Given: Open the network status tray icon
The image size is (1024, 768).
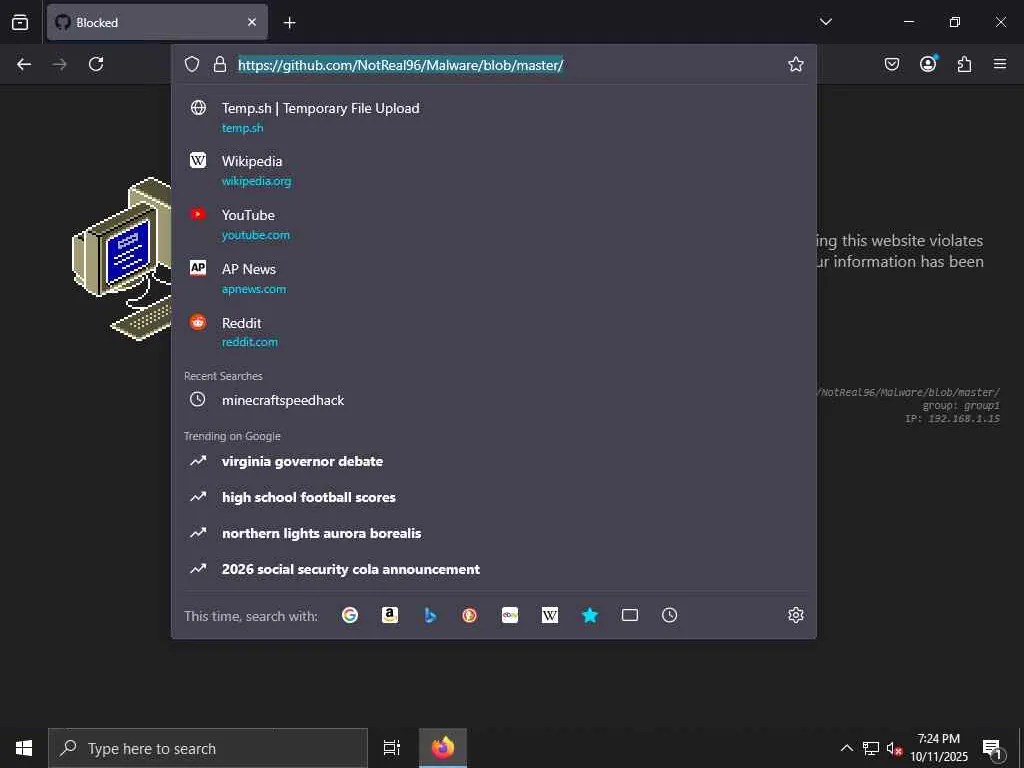Looking at the screenshot, I should click(871, 748).
